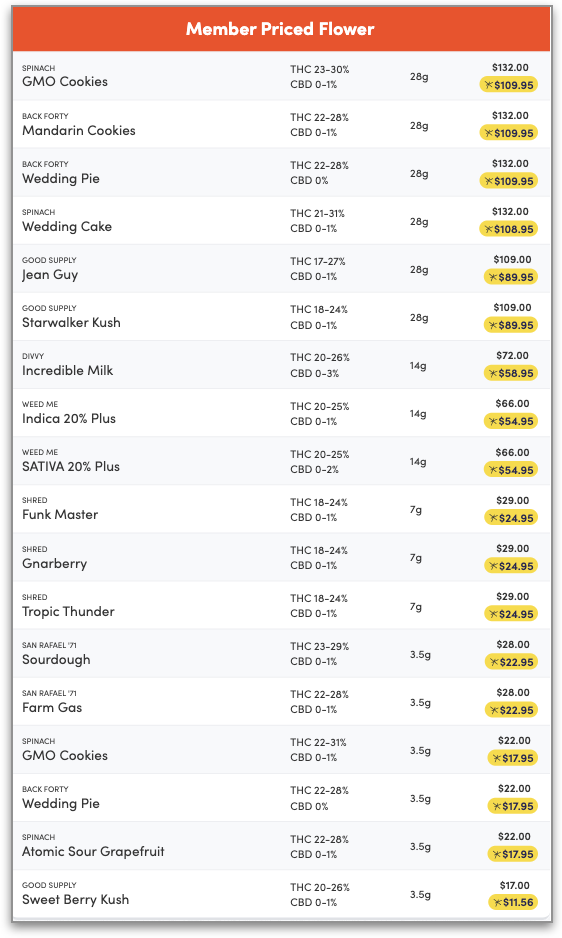This screenshot has width=562, height=938.
Task: Click the $132.00 regular price of GMO Cookies
Action: coord(511,68)
